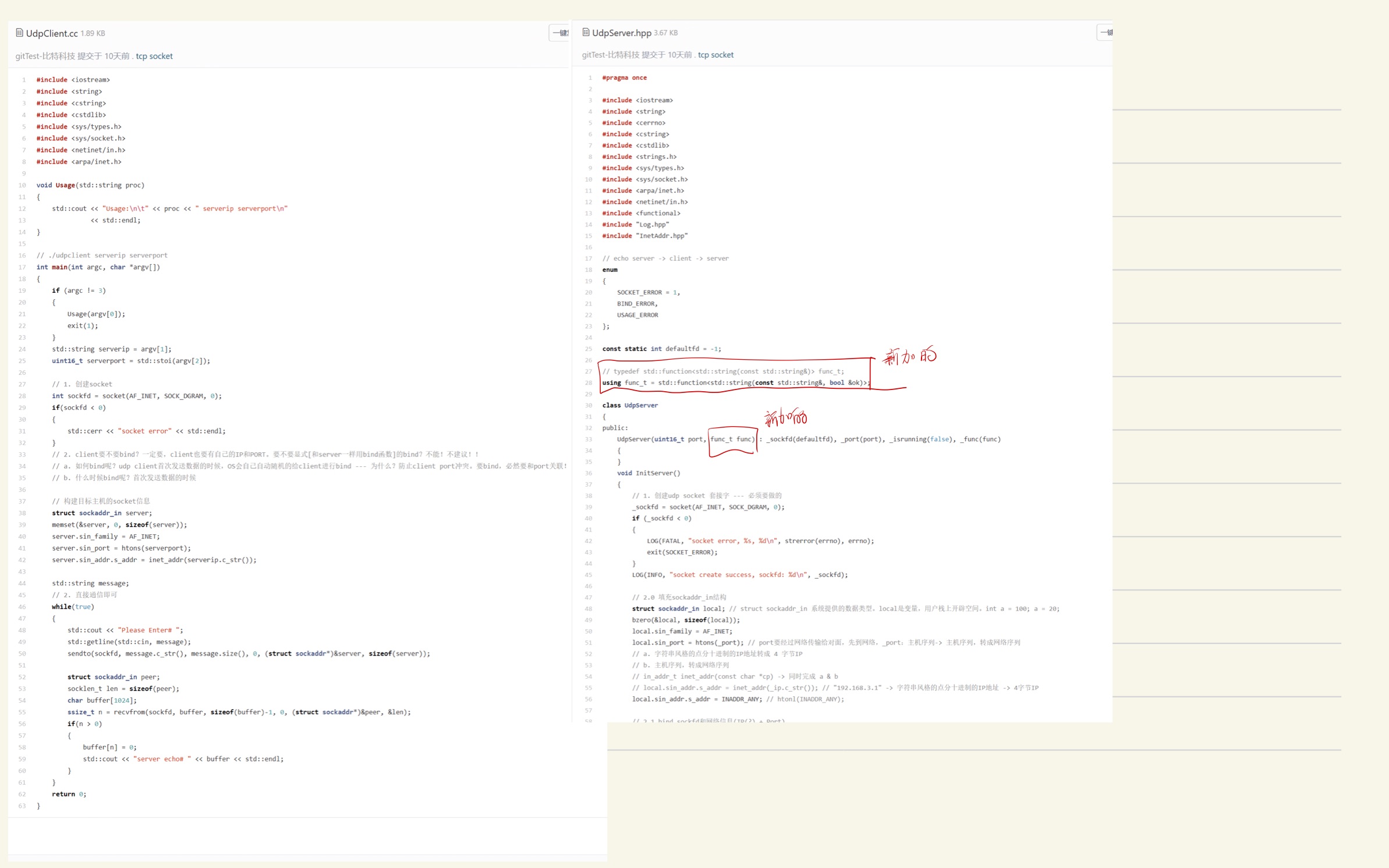Open the UdpClient.cc file title

(x=51, y=33)
